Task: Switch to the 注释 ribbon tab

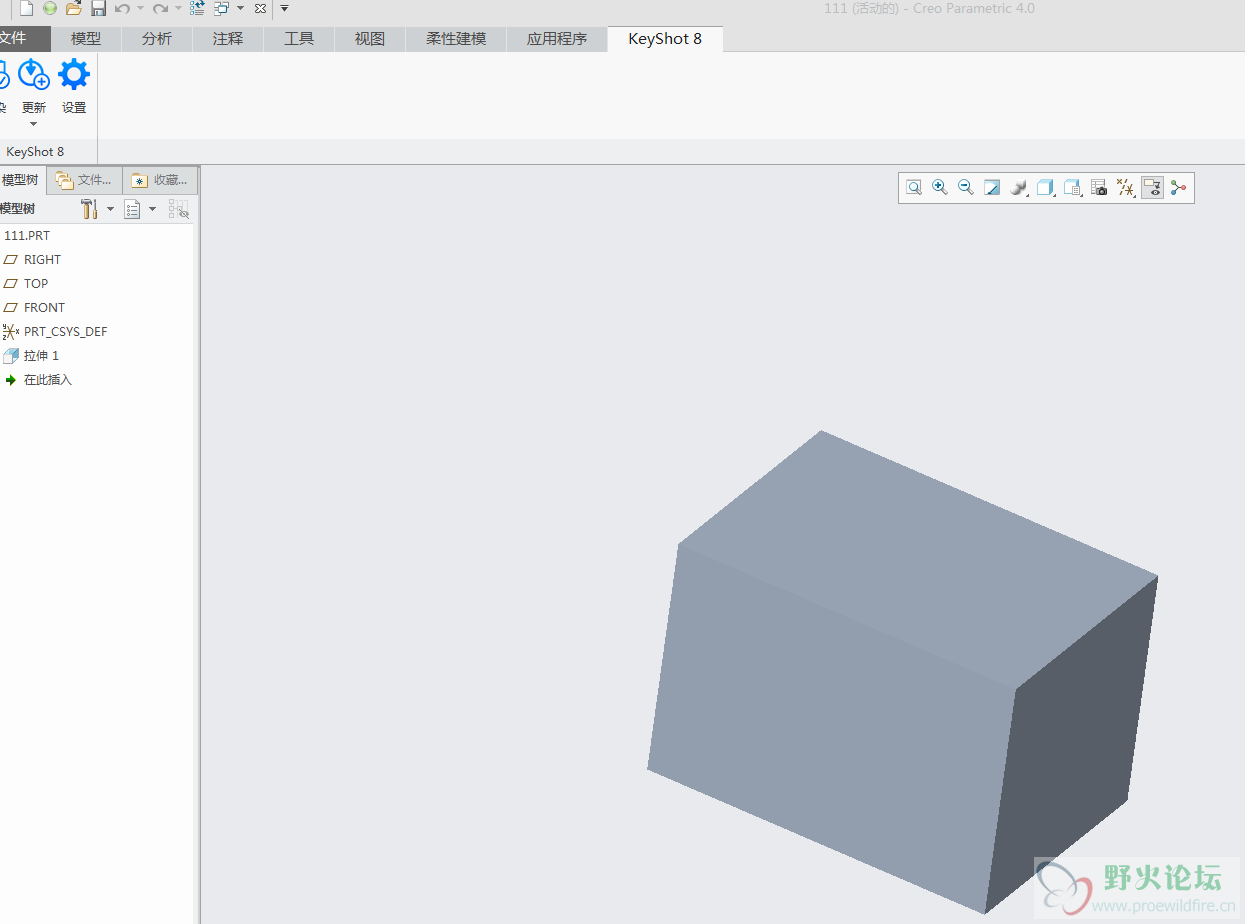Action: [x=228, y=39]
